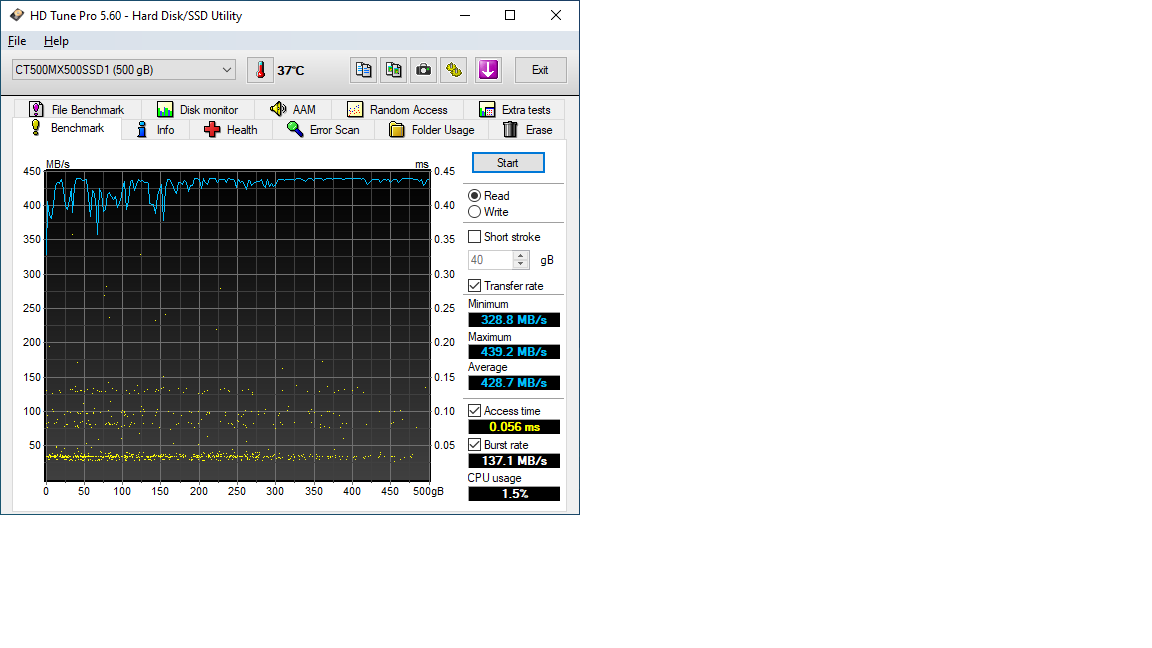The width and height of the screenshot is (1152, 648).
Task: Switch to the AAM tab
Action: tap(293, 109)
